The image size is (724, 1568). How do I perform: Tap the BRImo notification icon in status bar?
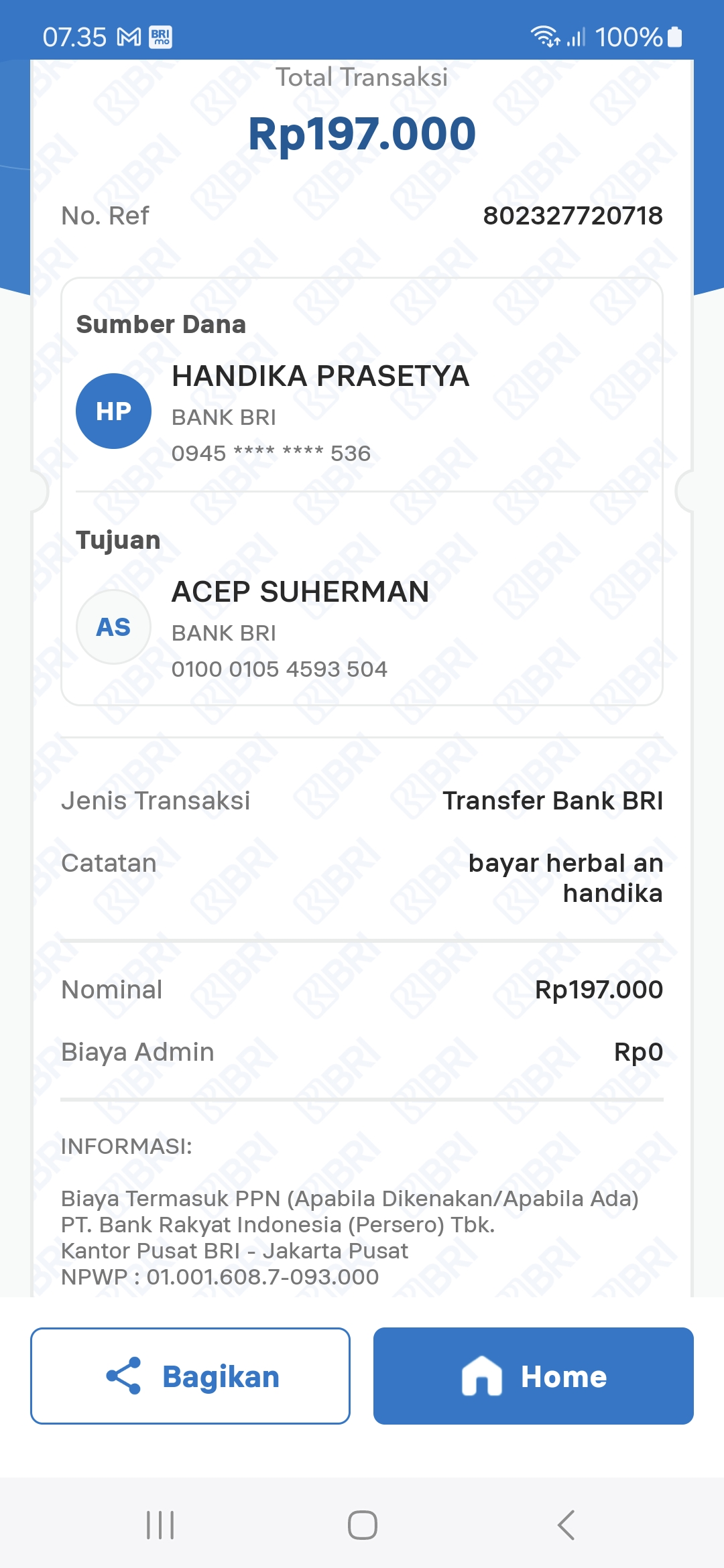161,37
